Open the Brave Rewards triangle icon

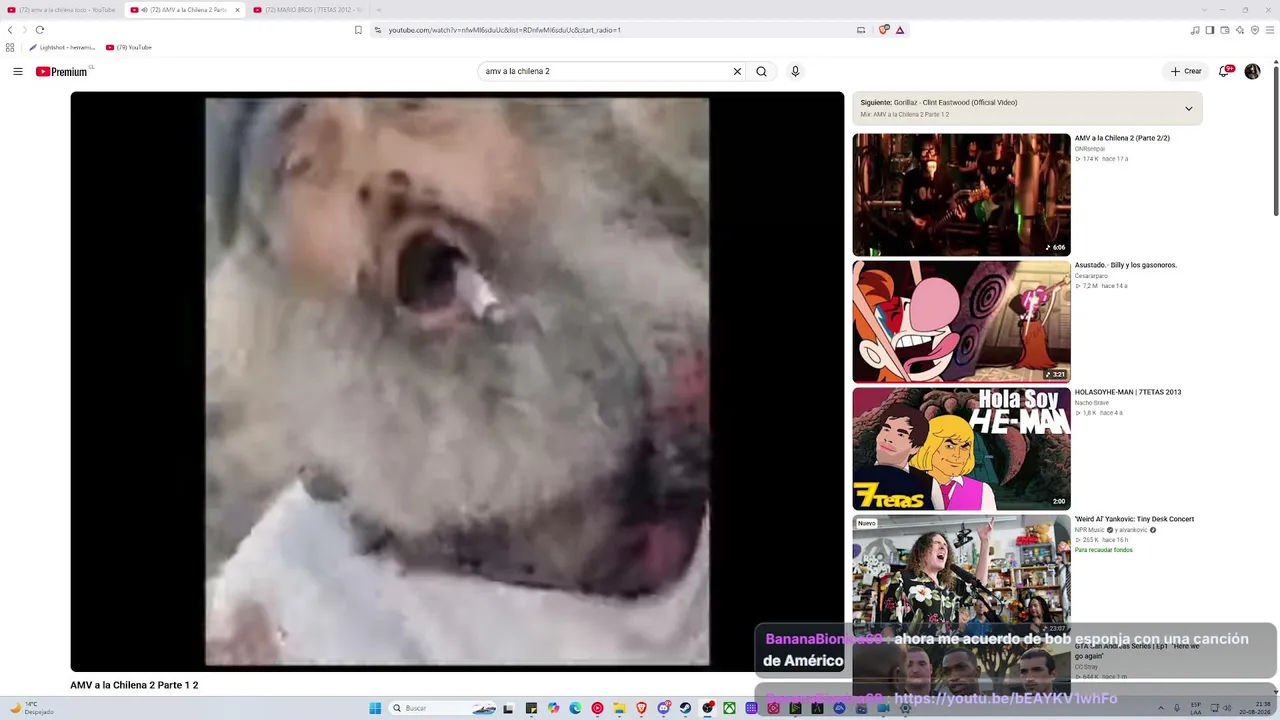900,30
